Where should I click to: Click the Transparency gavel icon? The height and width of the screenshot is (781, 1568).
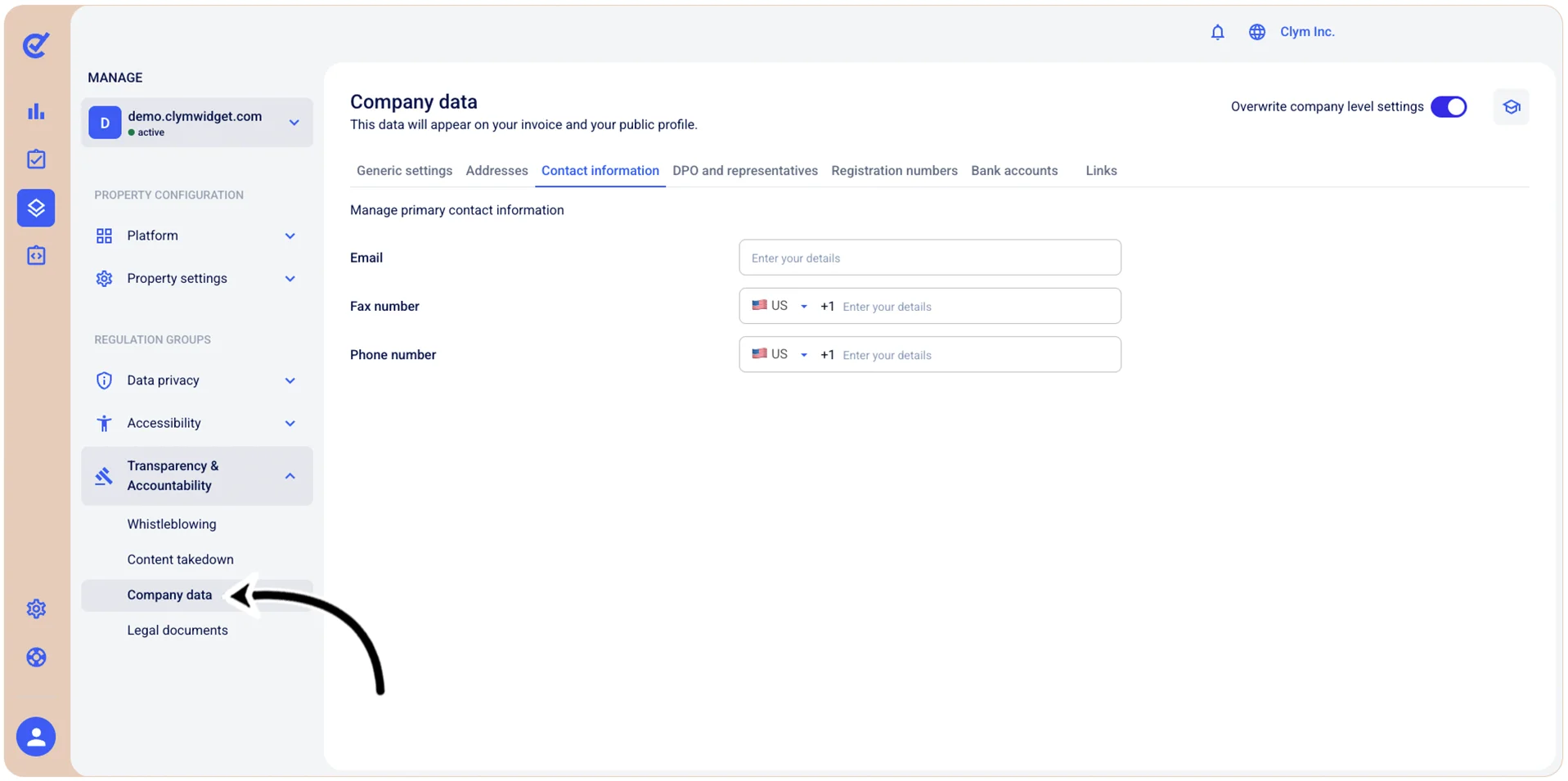click(x=104, y=476)
